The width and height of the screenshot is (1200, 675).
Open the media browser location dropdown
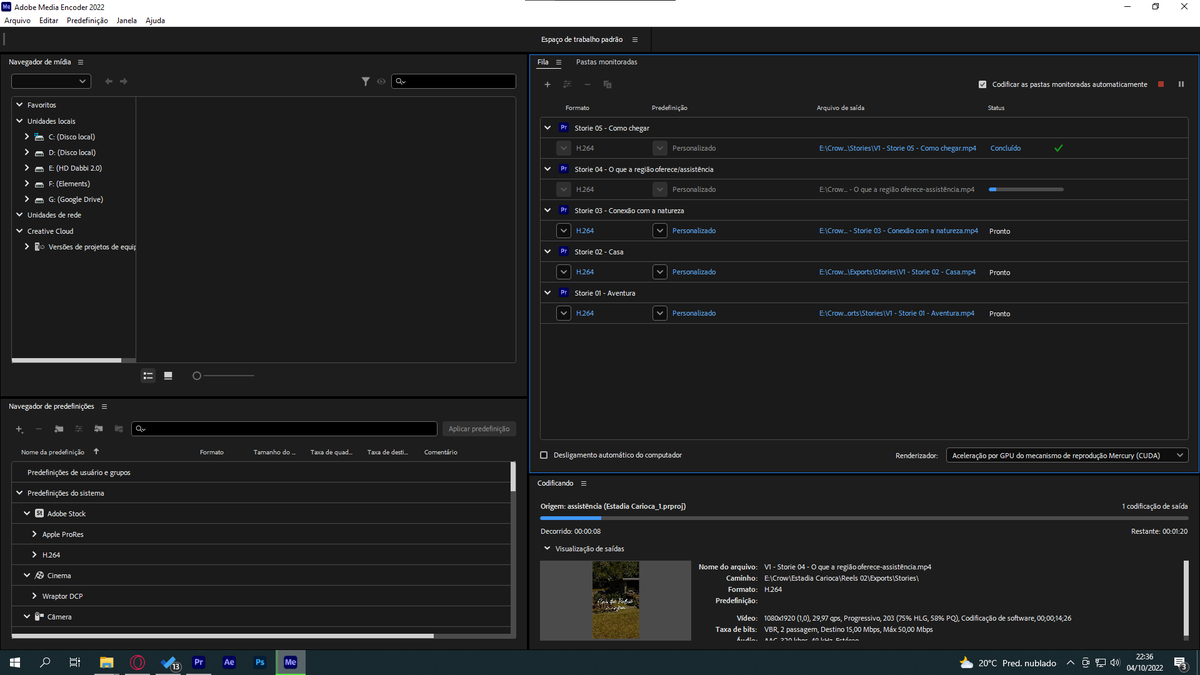[x=51, y=81]
